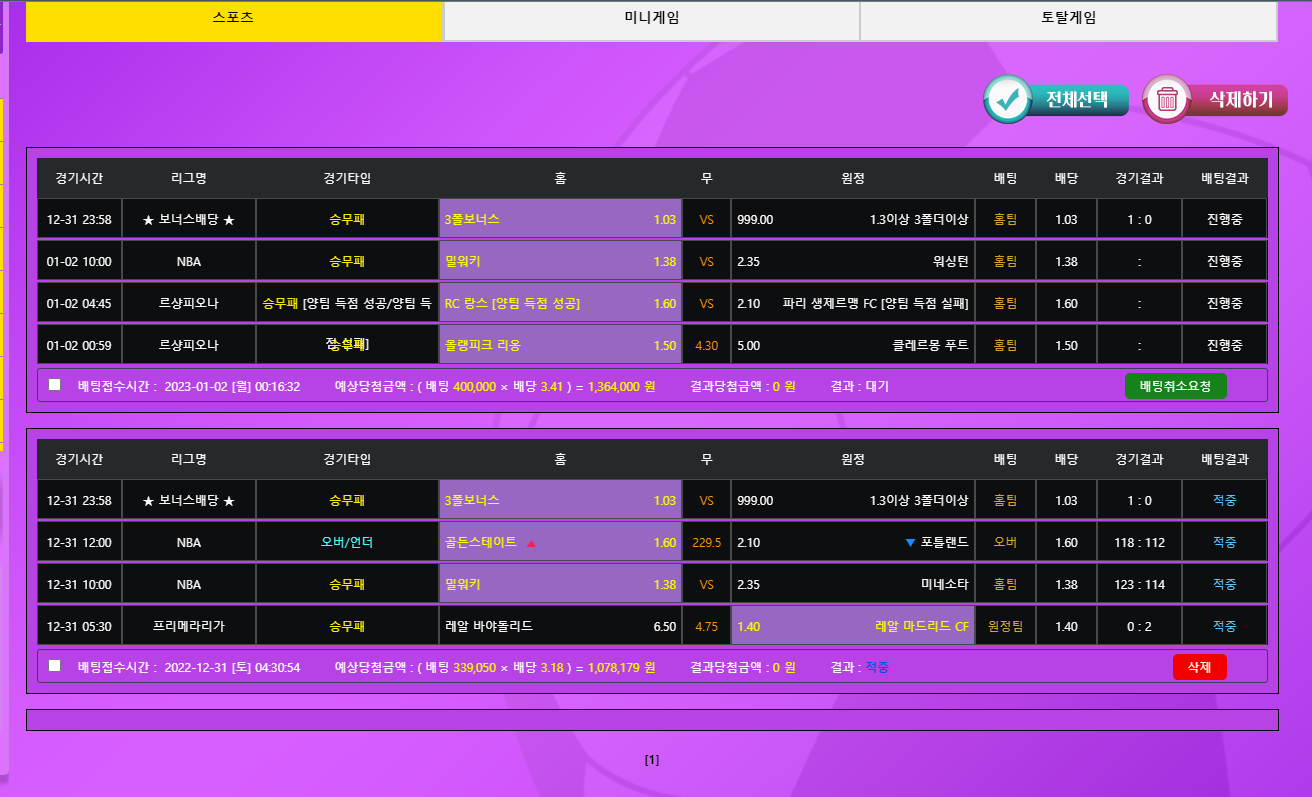The image size is (1312, 797).
Task: Select the 밀워키 vs 워싱턴 home cell
Action: pos(559,261)
